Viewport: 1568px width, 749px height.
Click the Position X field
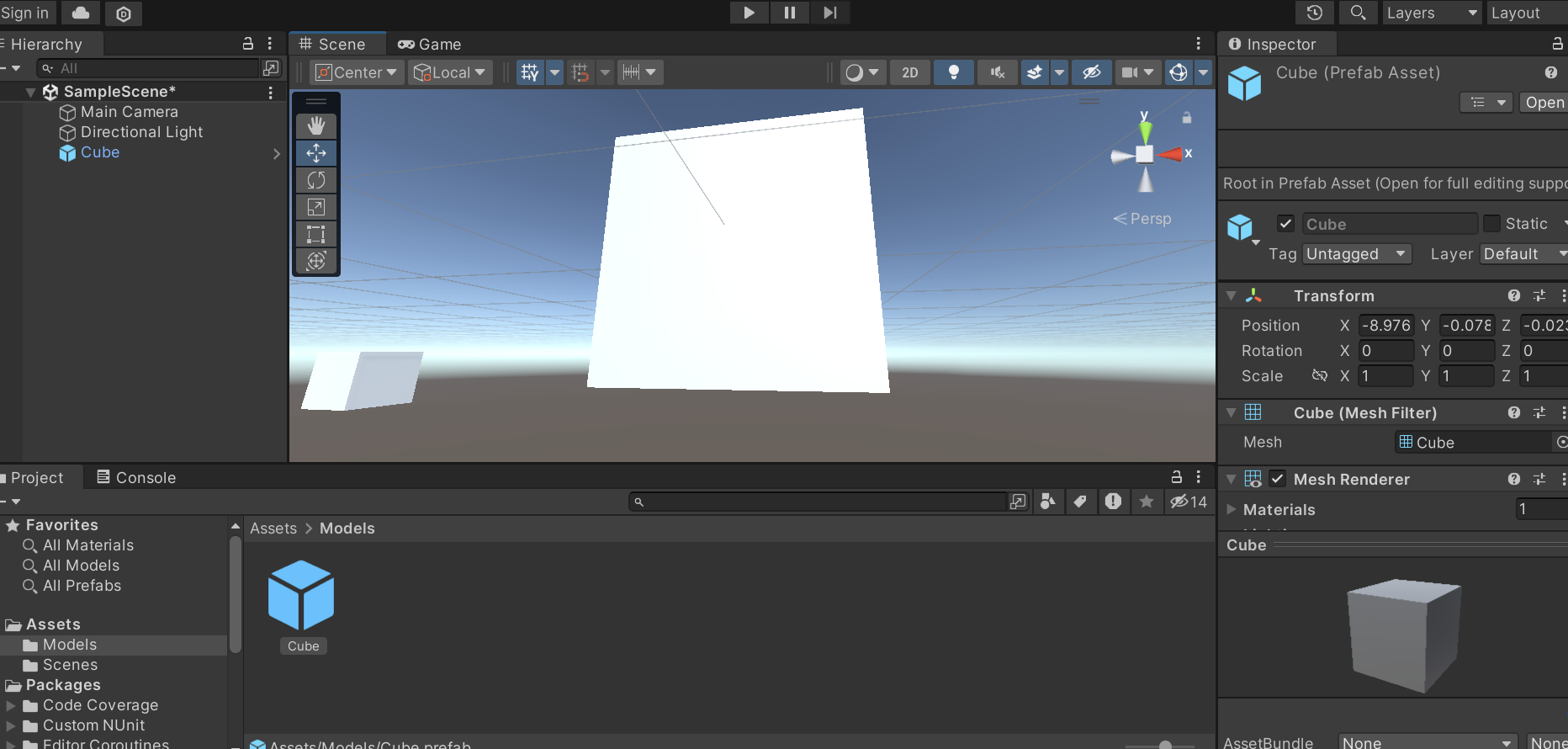tap(1386, 326)
